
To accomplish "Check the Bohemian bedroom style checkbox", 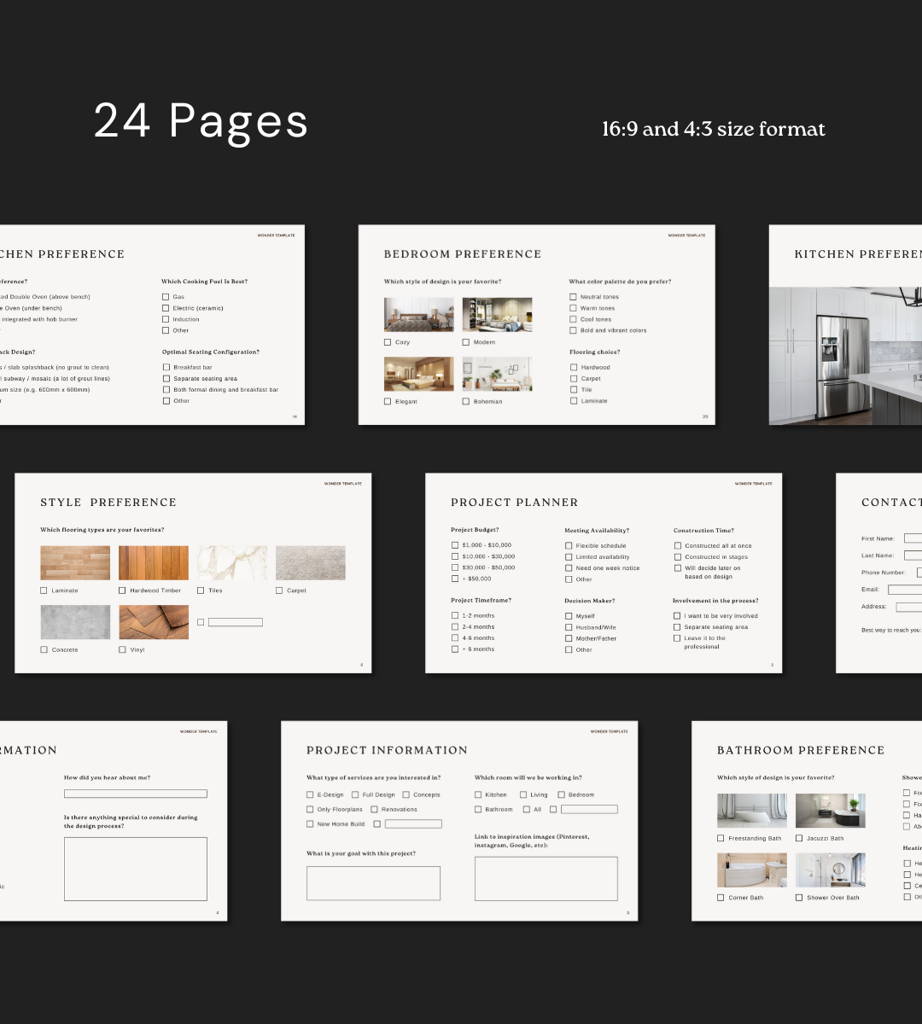I will click(x=466, y=402).
